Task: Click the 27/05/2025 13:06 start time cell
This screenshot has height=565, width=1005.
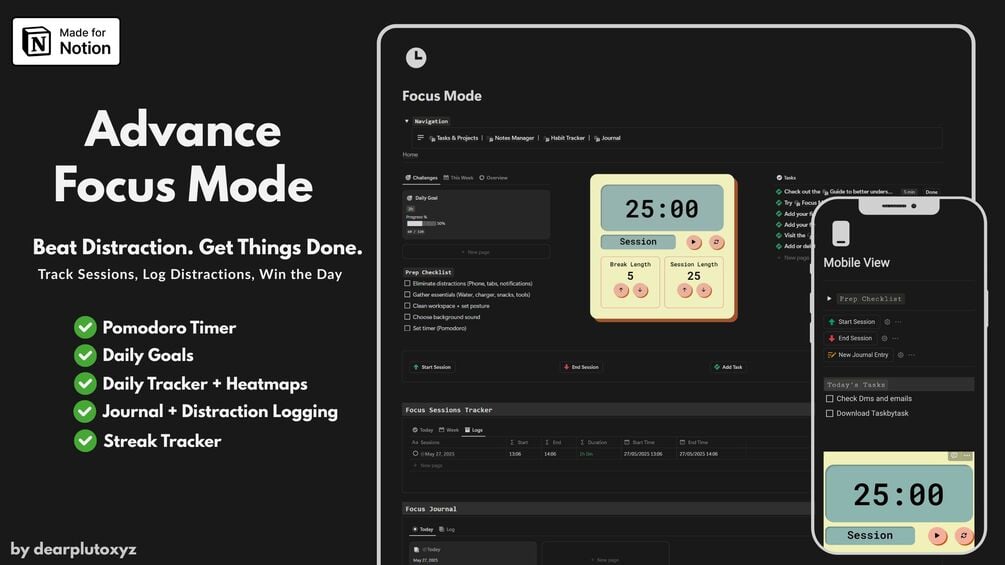Action: point(643,454)
